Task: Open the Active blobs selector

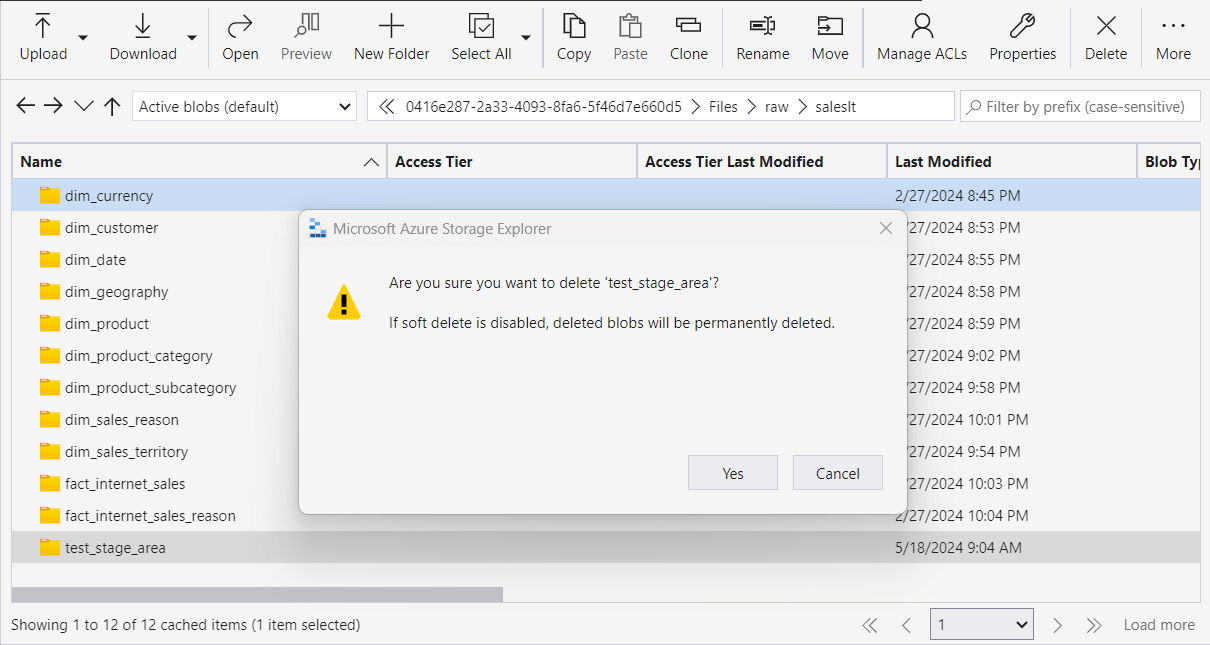Action: (x=244, y=105)
